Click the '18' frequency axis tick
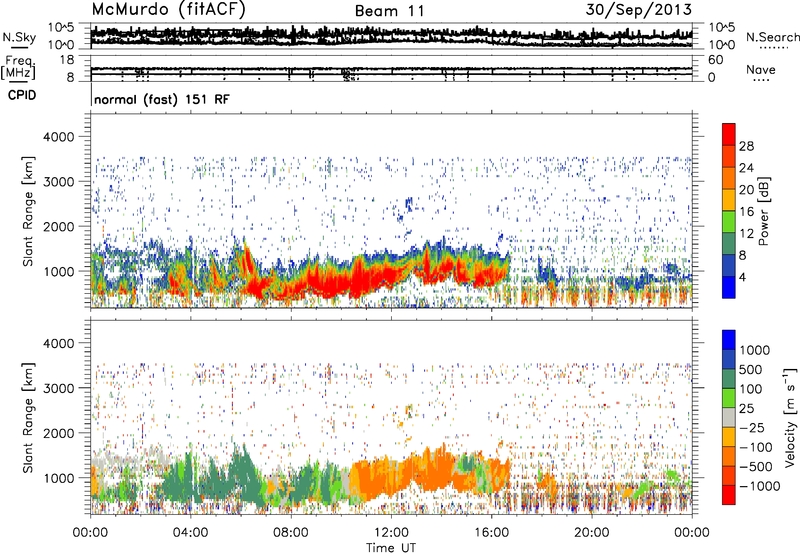Image resolution: width=800 pixels, height=554 pixels. pyautogui.click(x=67, y=60)
